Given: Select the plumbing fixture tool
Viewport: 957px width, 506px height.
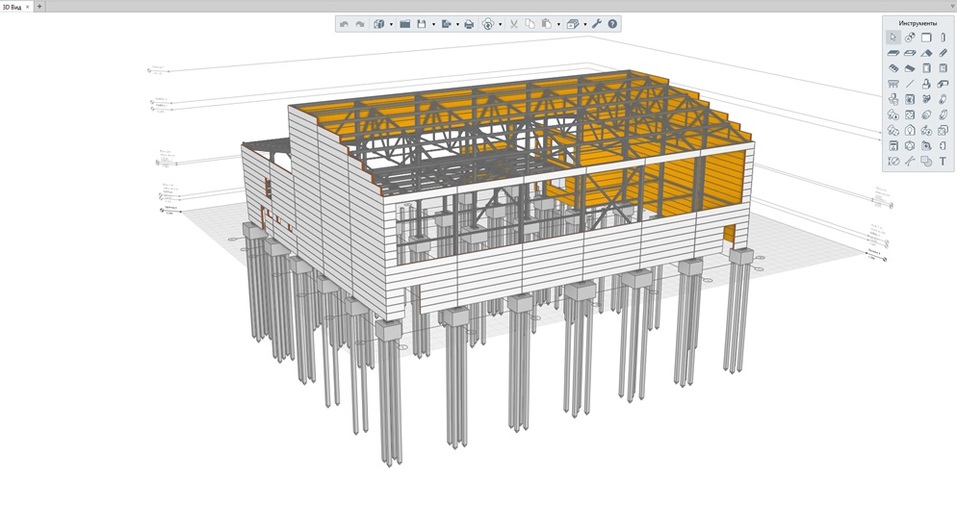Looking at the screenshot, I should pos(893,99).
